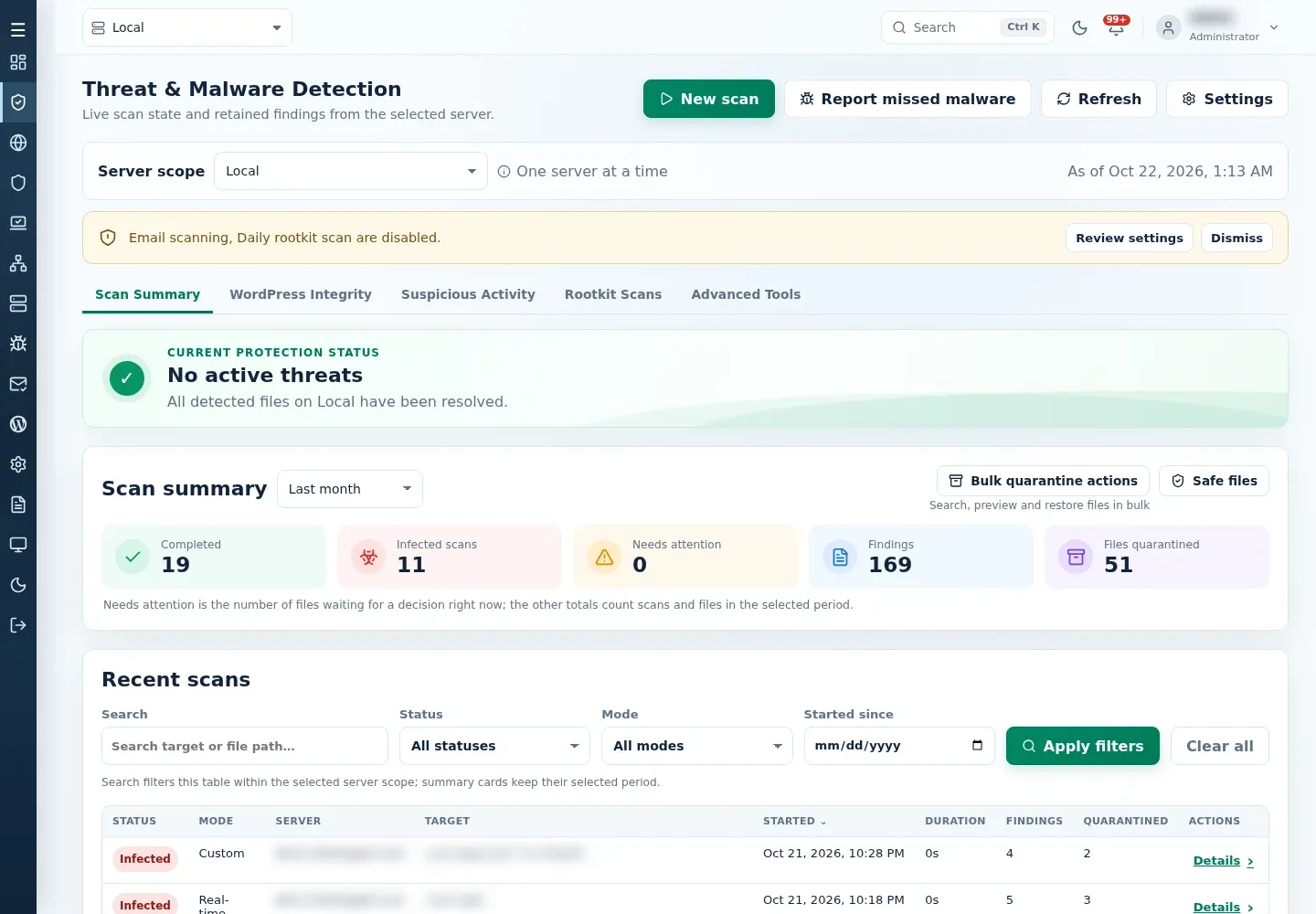Click Apply filters button
Image resolution: width=1316 pixels, height=914 pixels.
click(x=1083, y=746)
